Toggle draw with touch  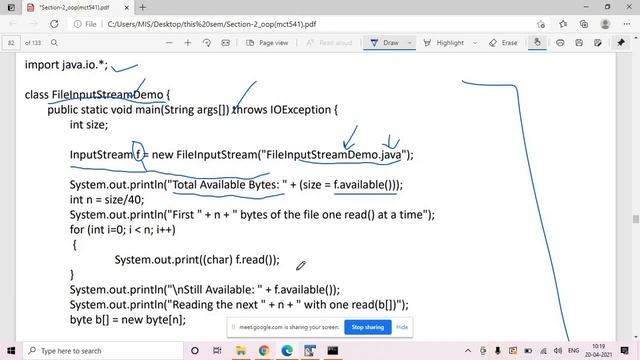tap(537, 42)
